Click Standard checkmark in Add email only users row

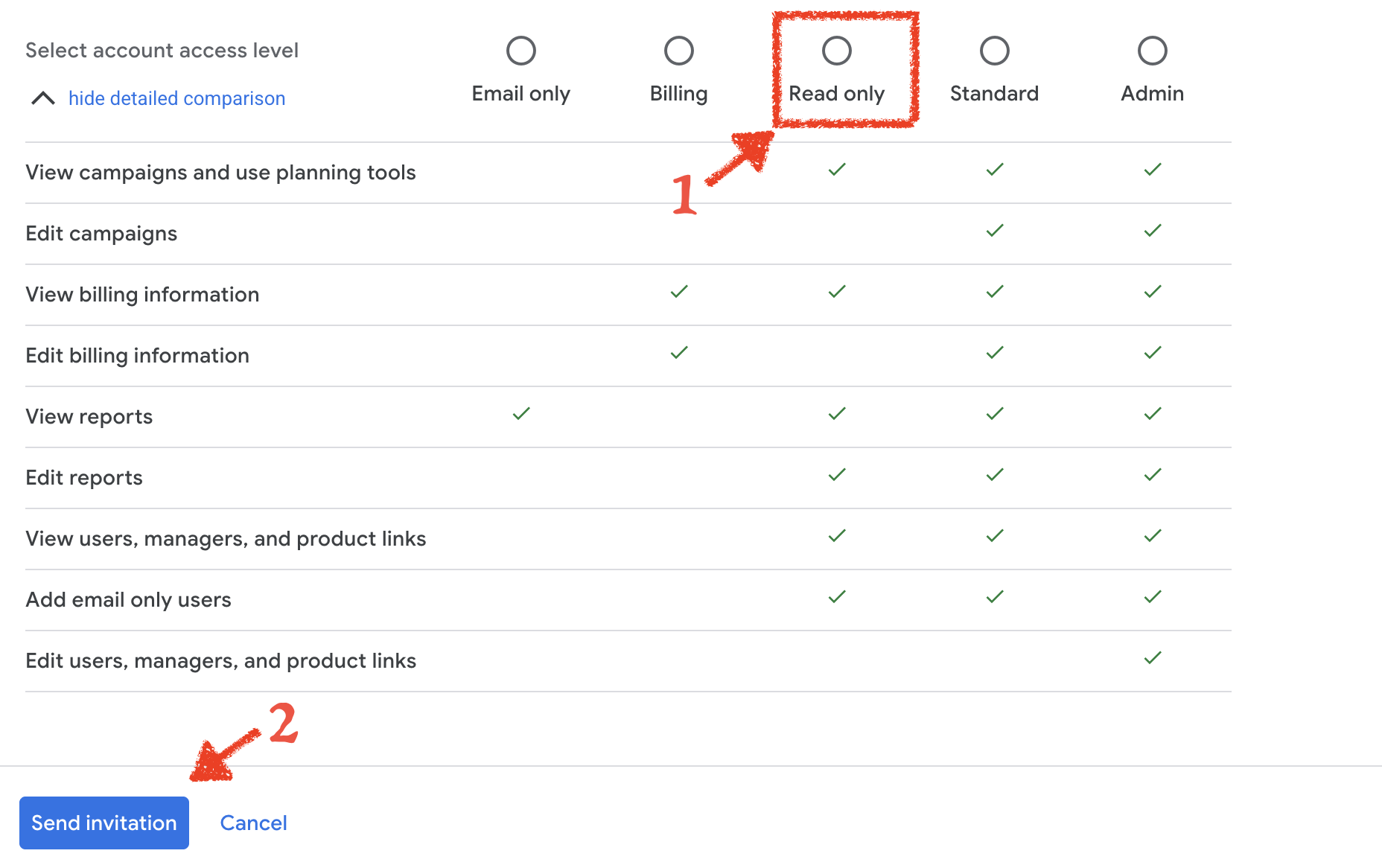(x=994, y=597)
